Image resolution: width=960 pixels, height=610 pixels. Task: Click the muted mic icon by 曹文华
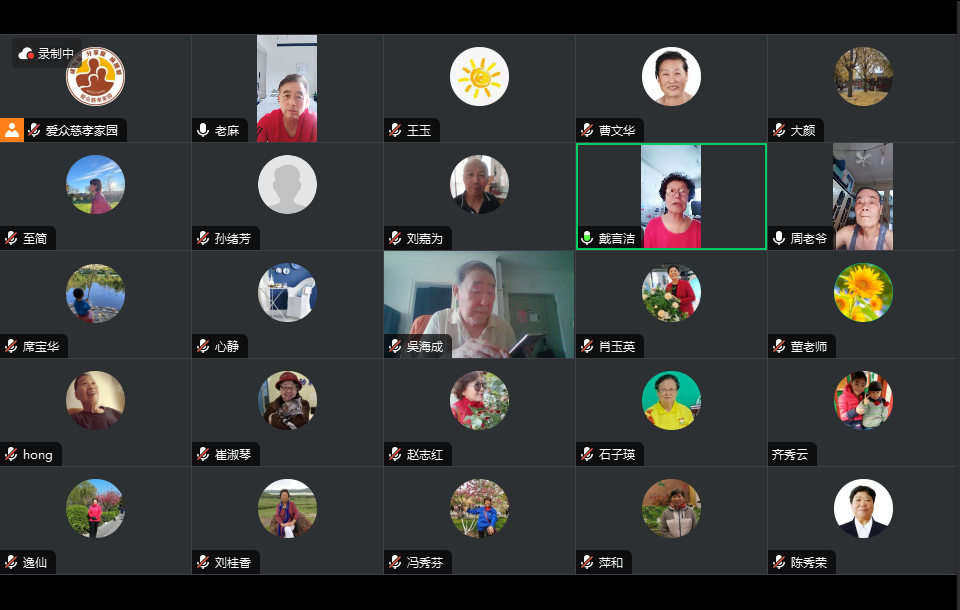pyautogui.click(x=587, y=130)
